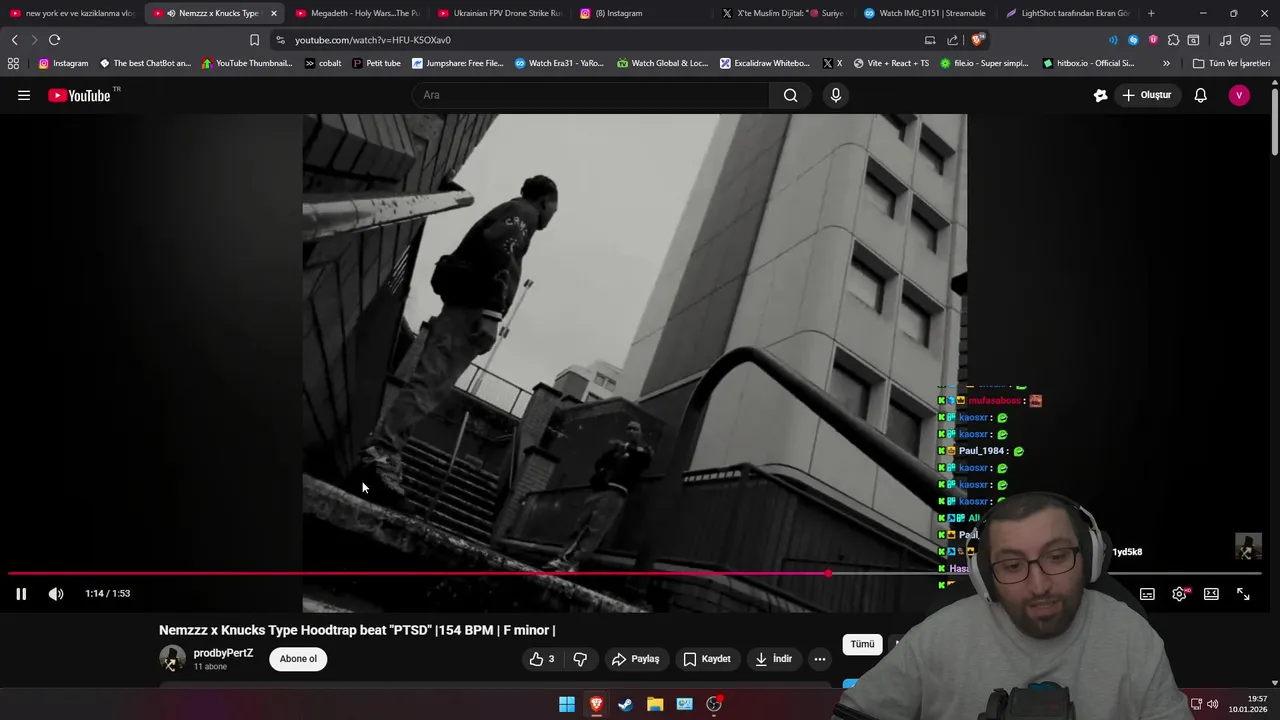Focus the YouTube Ara search field
Image resolution: width=1280 pixels, height=720 pixels.
(x=590, y=95)
